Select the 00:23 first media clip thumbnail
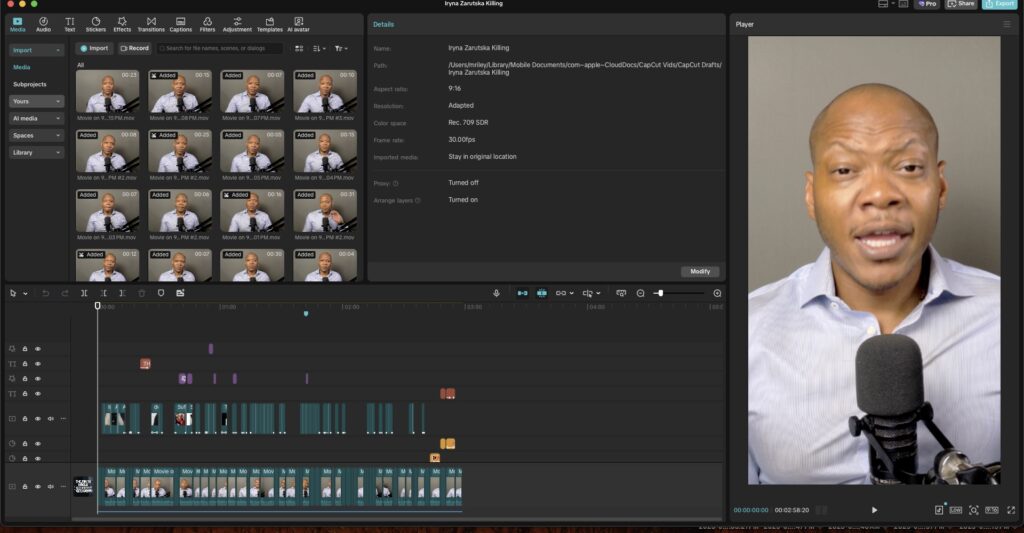Image resolution: width=1024 pixels, height=533 pixels. 107,91
